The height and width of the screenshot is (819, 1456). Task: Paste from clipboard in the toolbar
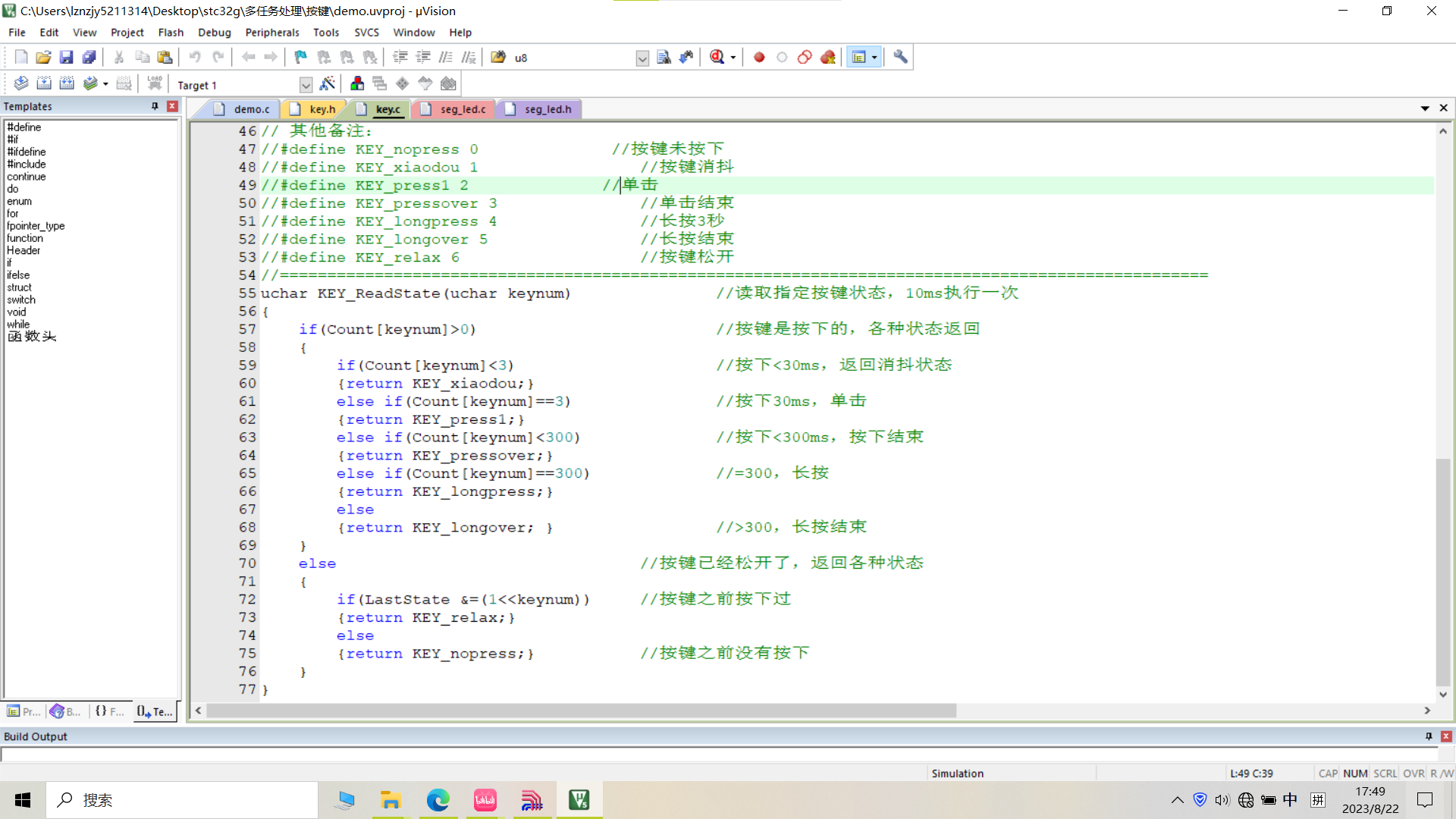(165, 57)
